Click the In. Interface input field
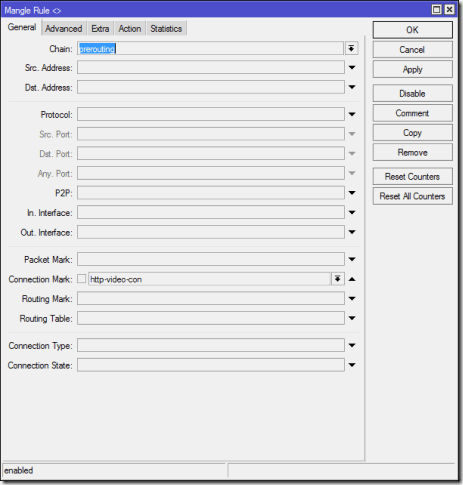 [x=211, y=213]
